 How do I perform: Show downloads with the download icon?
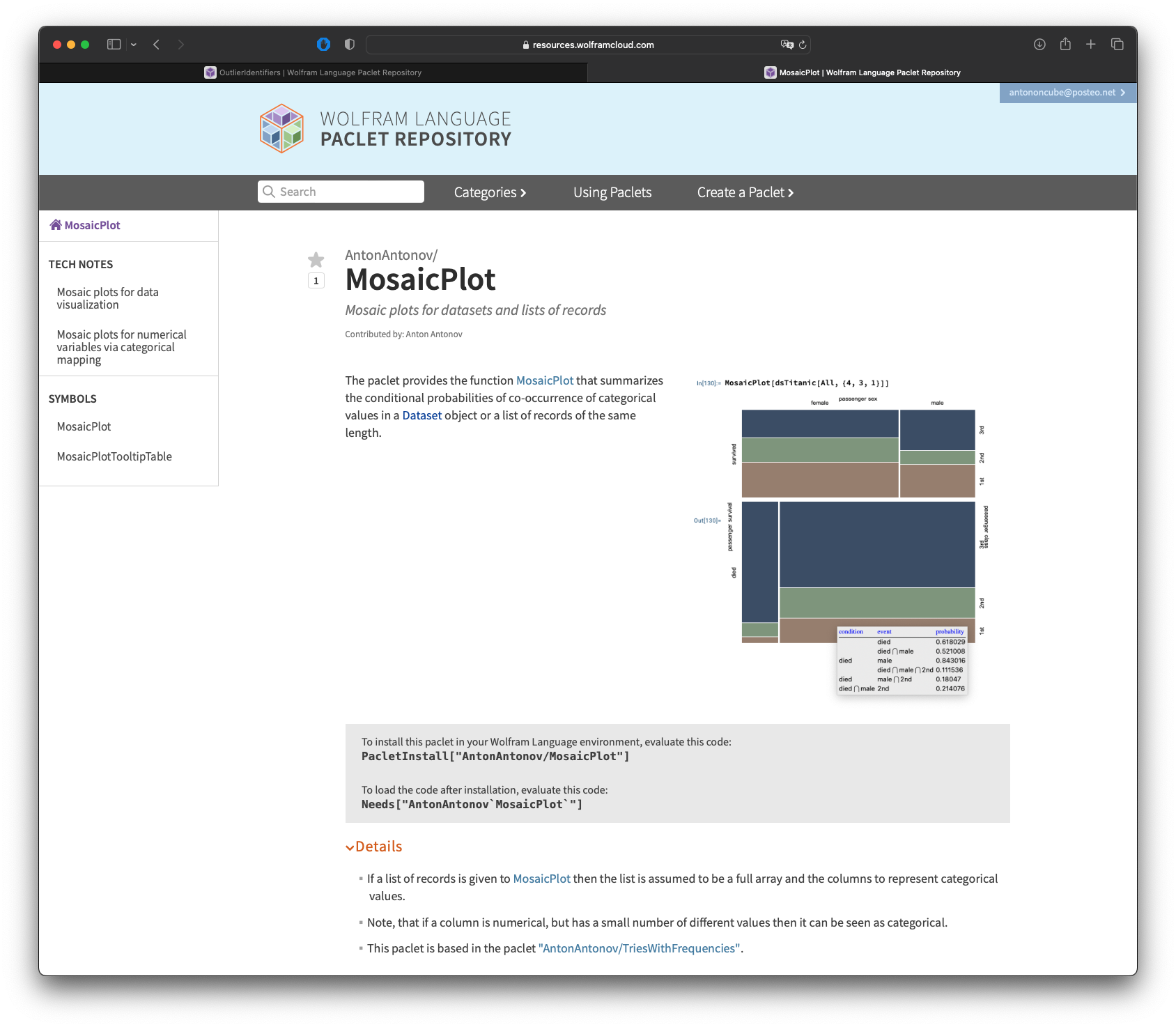pos(1039,45)
